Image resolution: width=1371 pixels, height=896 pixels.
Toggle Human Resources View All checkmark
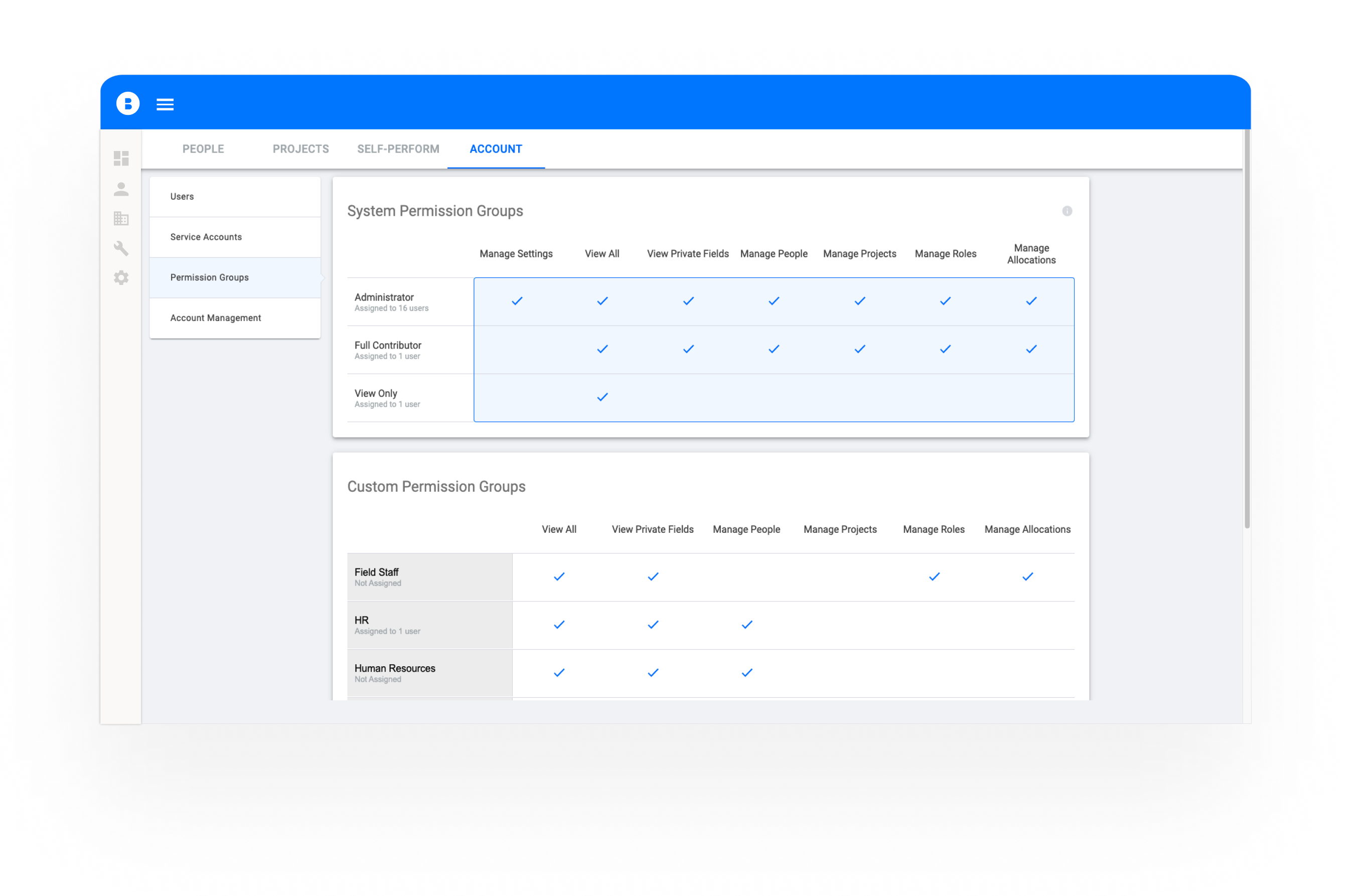(x=559, y=672)
